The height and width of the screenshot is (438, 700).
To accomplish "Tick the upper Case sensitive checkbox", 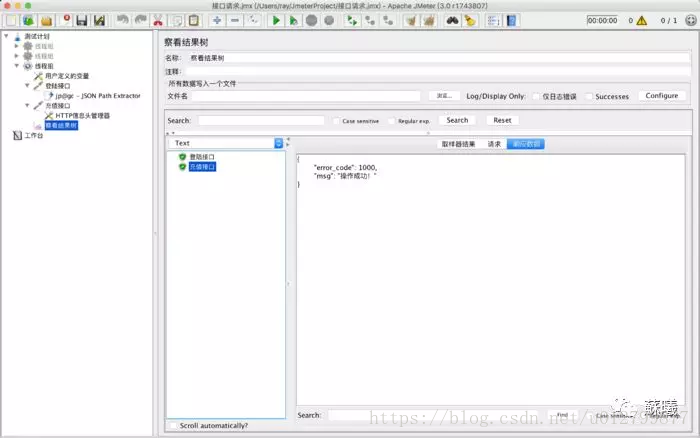I will 336,121.
